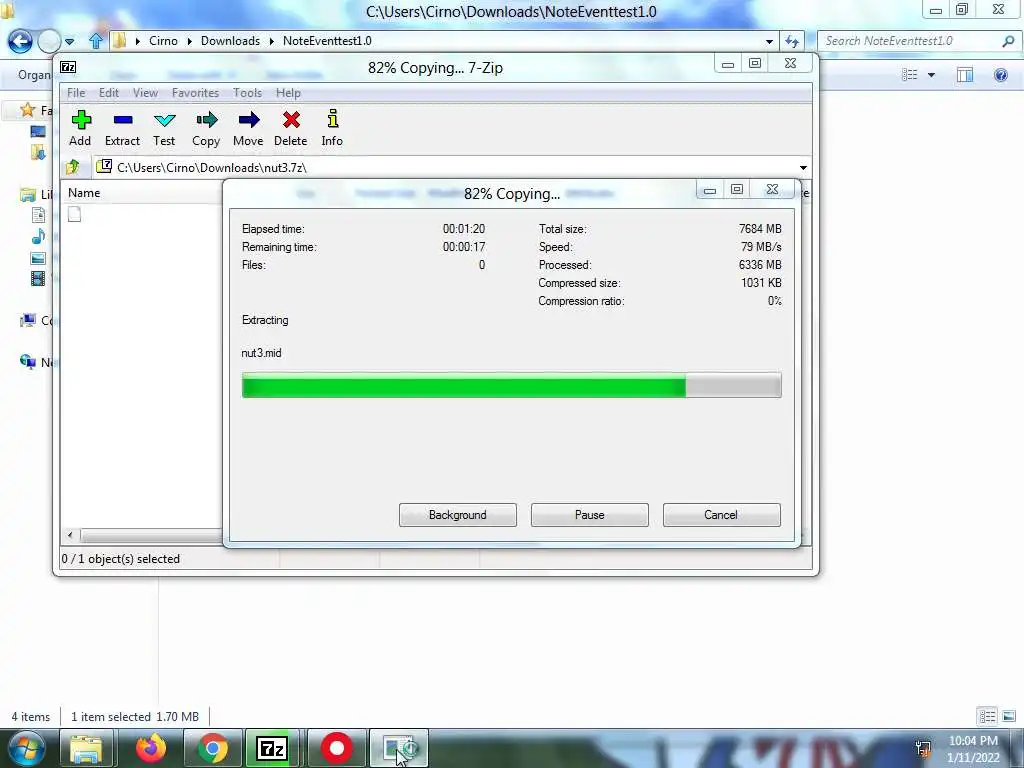Click the Cirno breadcrumb segment
Viewport: 1024px width, 768px height.
pyautogui.click(x=163, y=41)
